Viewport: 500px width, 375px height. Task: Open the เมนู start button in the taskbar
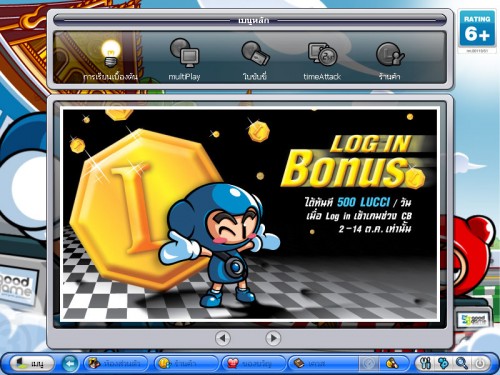(32, 363)
